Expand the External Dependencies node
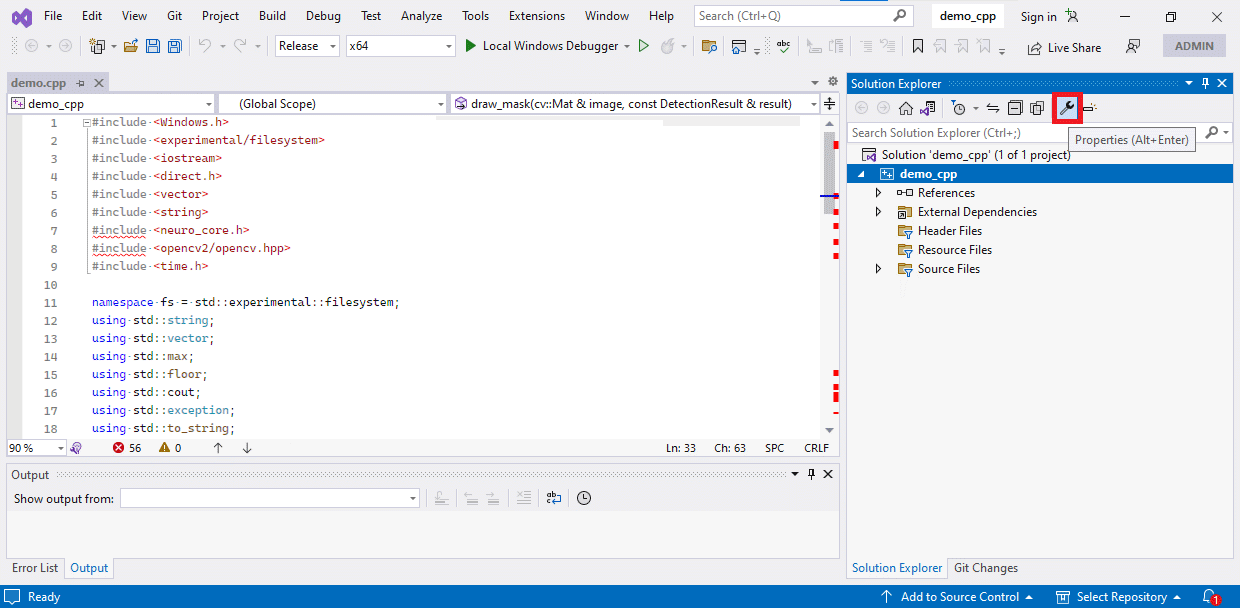 pos(879,212)
